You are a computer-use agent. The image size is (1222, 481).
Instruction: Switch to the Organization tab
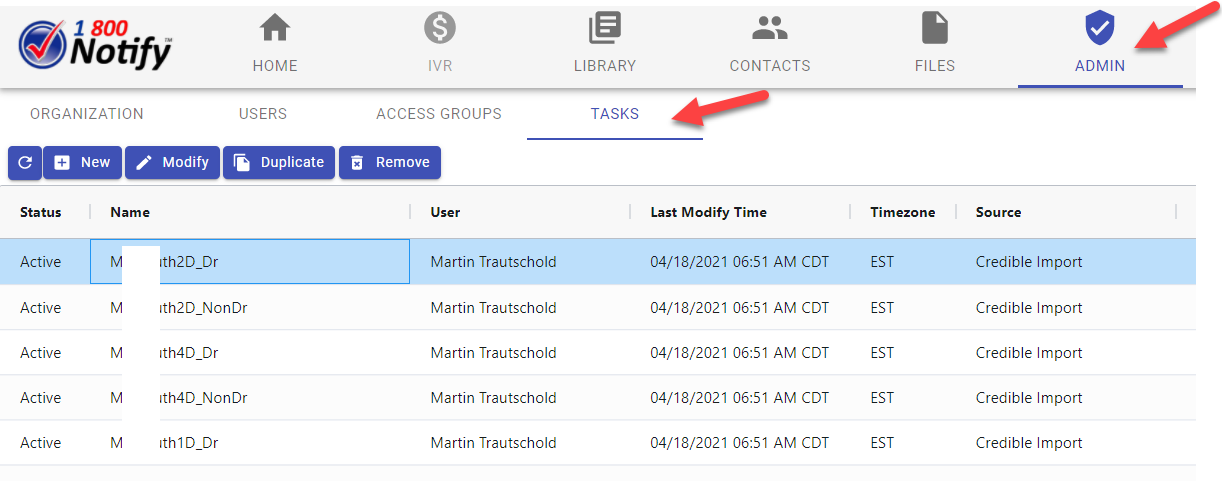pos(87,114)
